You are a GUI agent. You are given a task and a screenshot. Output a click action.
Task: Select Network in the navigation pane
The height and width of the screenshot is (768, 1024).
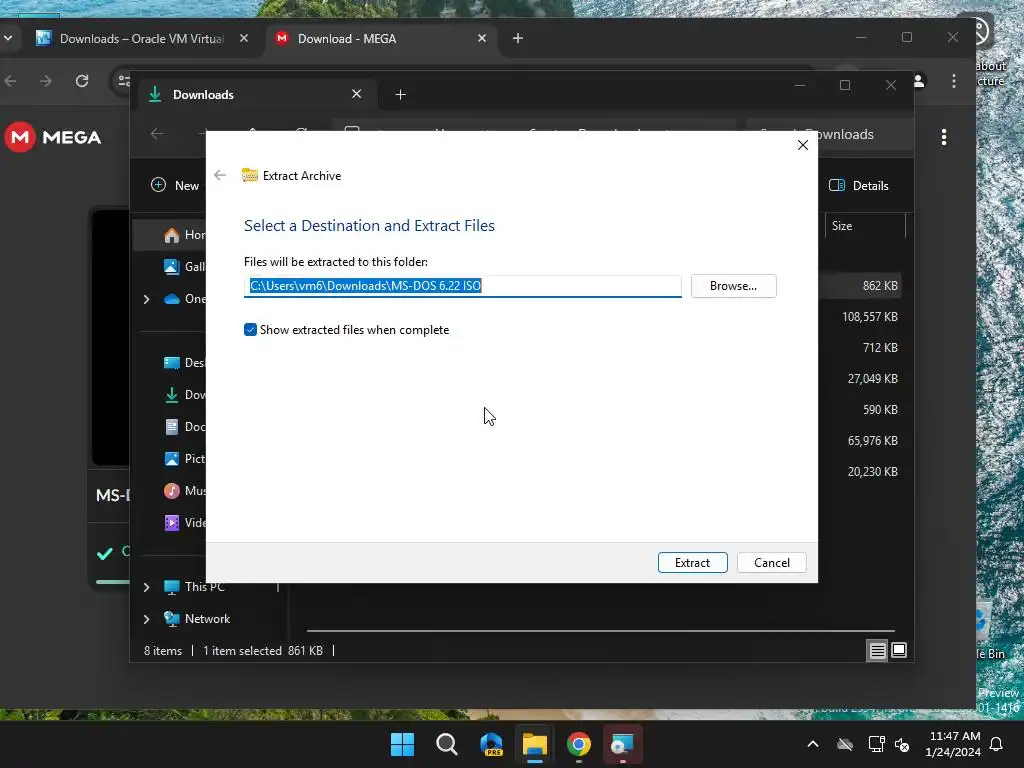(197, 619)
